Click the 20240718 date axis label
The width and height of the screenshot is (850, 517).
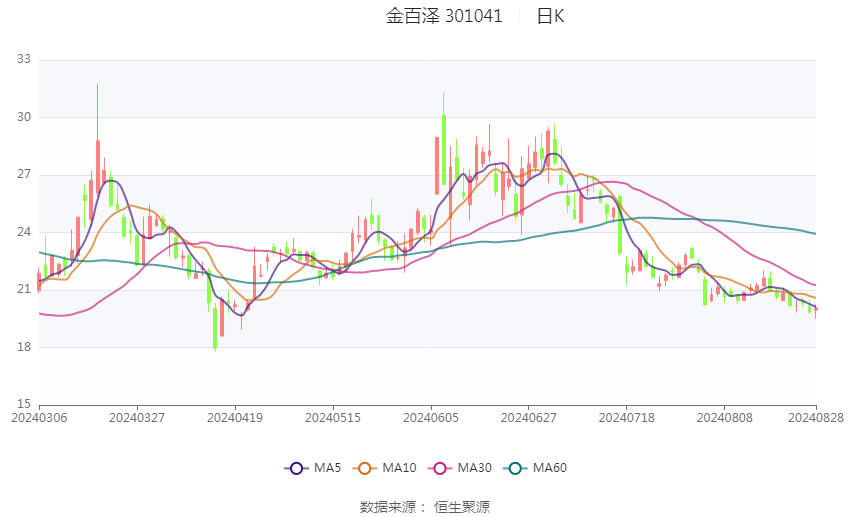tap(627, 418)
